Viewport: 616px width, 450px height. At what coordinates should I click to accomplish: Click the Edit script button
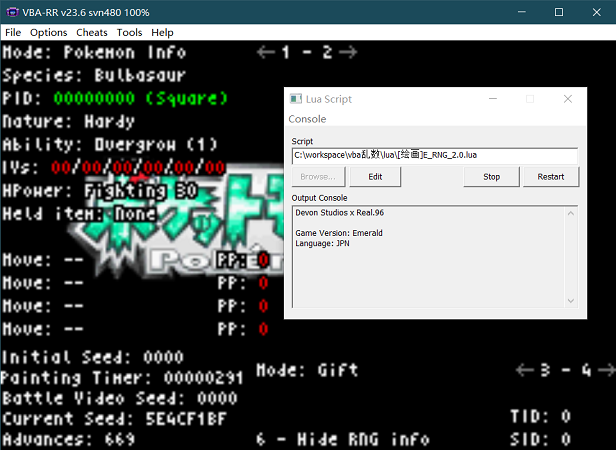(x=375, y=177)
